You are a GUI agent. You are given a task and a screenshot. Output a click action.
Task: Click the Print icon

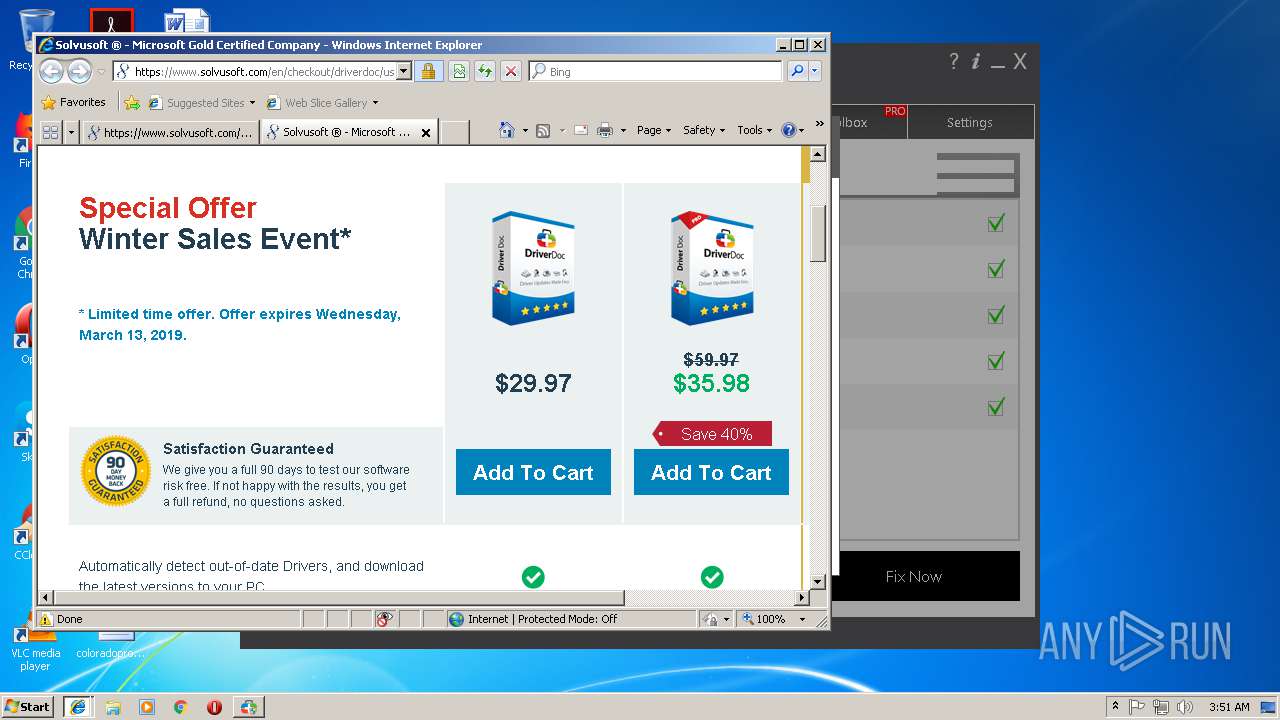click(x=605, y=130)
